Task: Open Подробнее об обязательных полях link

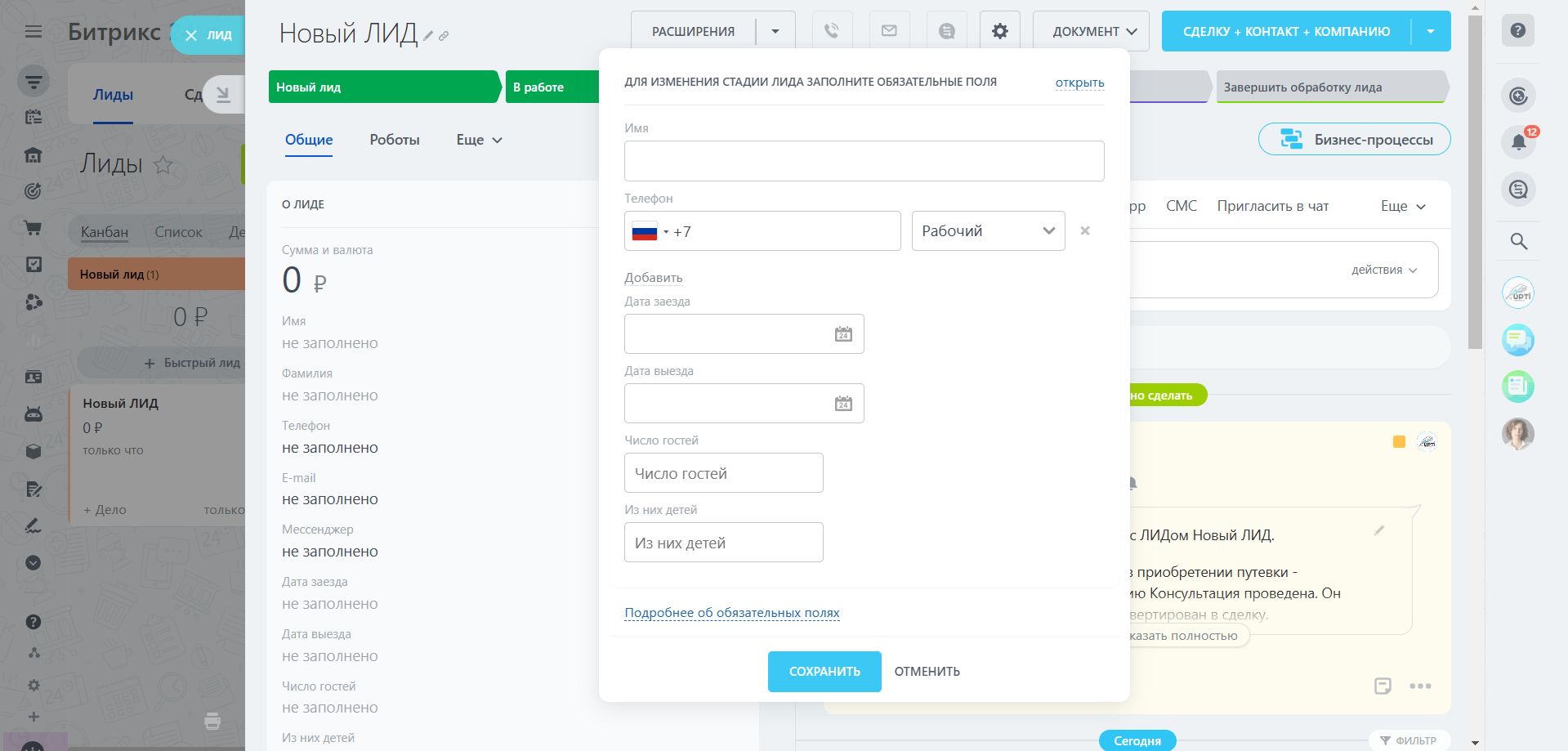Action: pyautogui.click(x=732, y=613)
